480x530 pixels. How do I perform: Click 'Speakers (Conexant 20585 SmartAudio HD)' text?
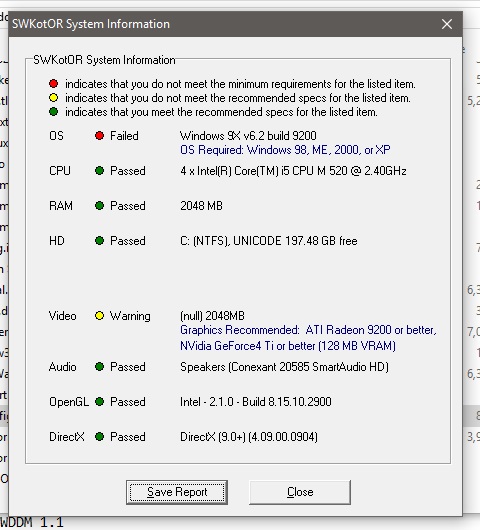click(284, 367)
